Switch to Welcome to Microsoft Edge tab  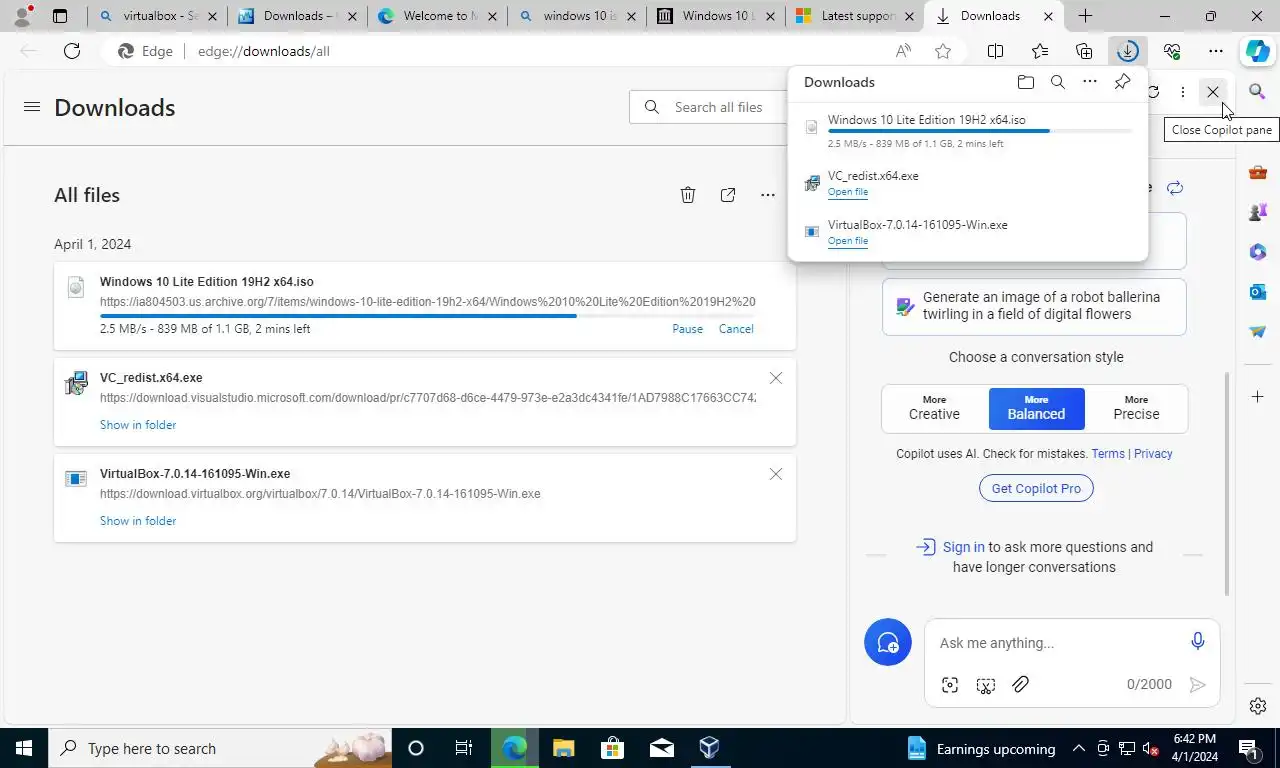436,16
